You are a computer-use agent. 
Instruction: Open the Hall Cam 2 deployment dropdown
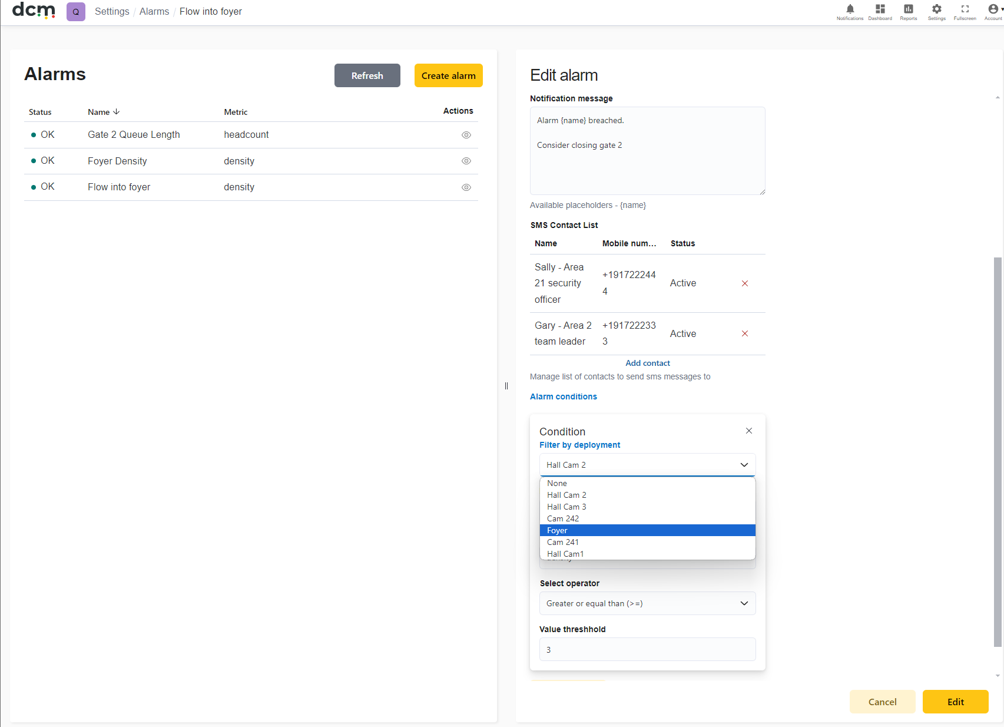[647, 465]
